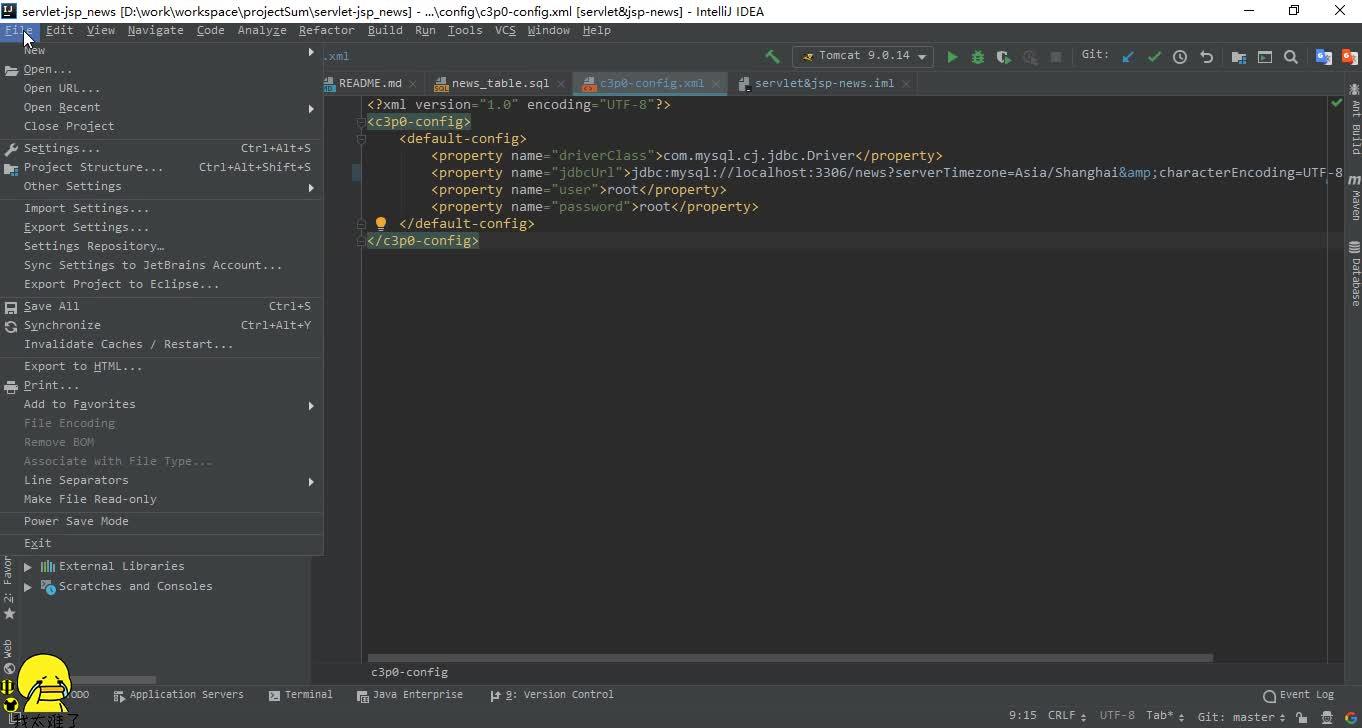
Task: Run the Tomcat server with green play icon
Action: pos(951,56)
